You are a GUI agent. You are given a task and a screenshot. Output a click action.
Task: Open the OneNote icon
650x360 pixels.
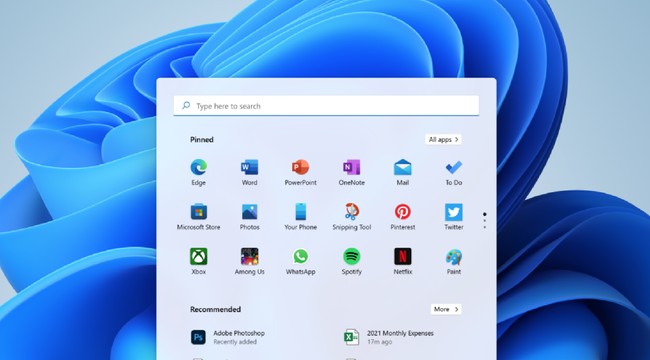pos(352,168)
